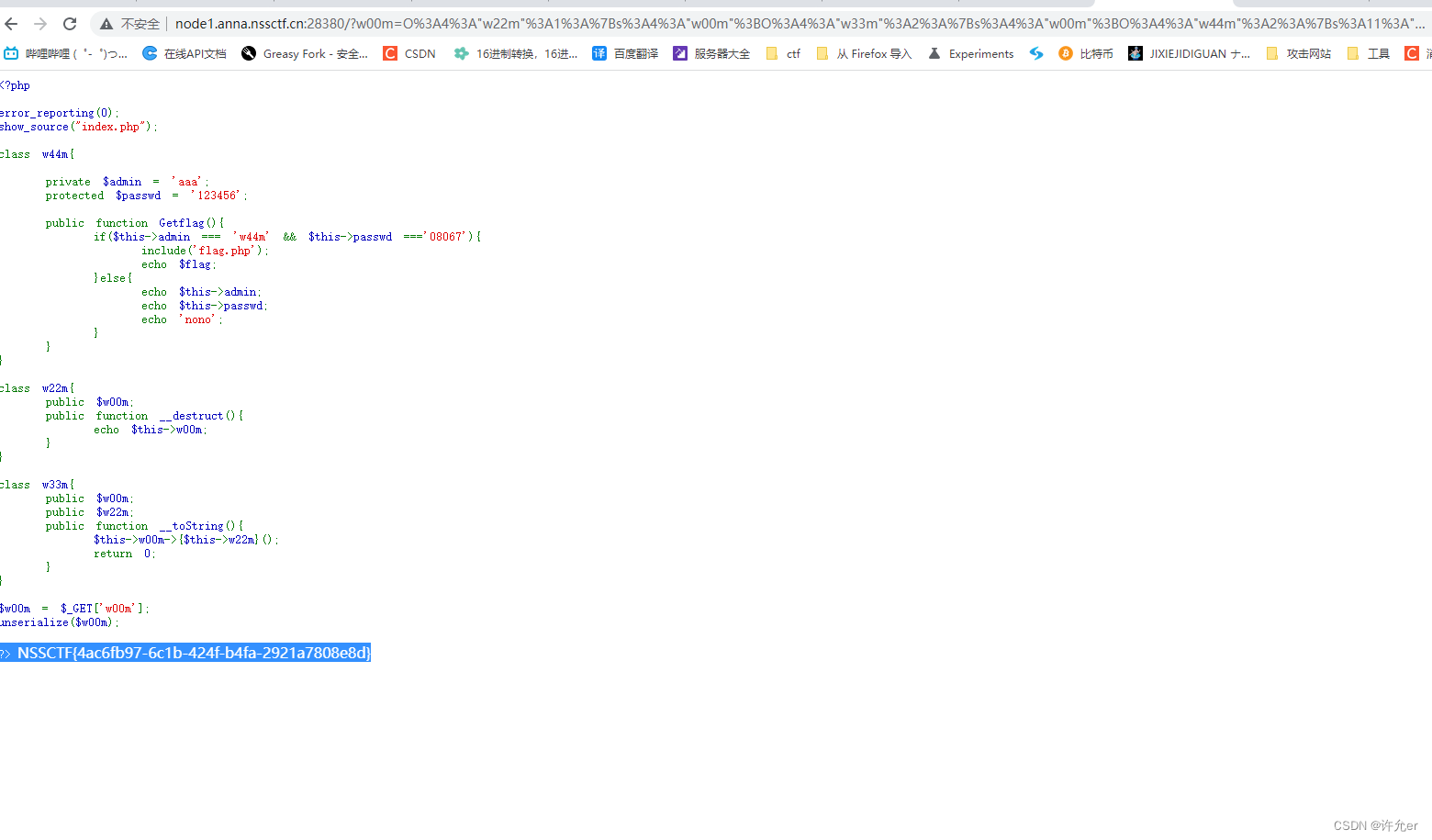Click the 'protected $passwd' line
The height and width of the screenshot is (840, 1432).
coord(147,196)
